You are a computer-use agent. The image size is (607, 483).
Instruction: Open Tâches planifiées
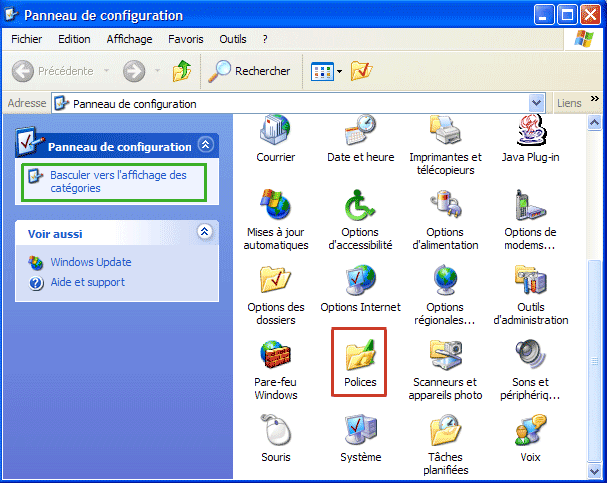[x=445, y=444]
